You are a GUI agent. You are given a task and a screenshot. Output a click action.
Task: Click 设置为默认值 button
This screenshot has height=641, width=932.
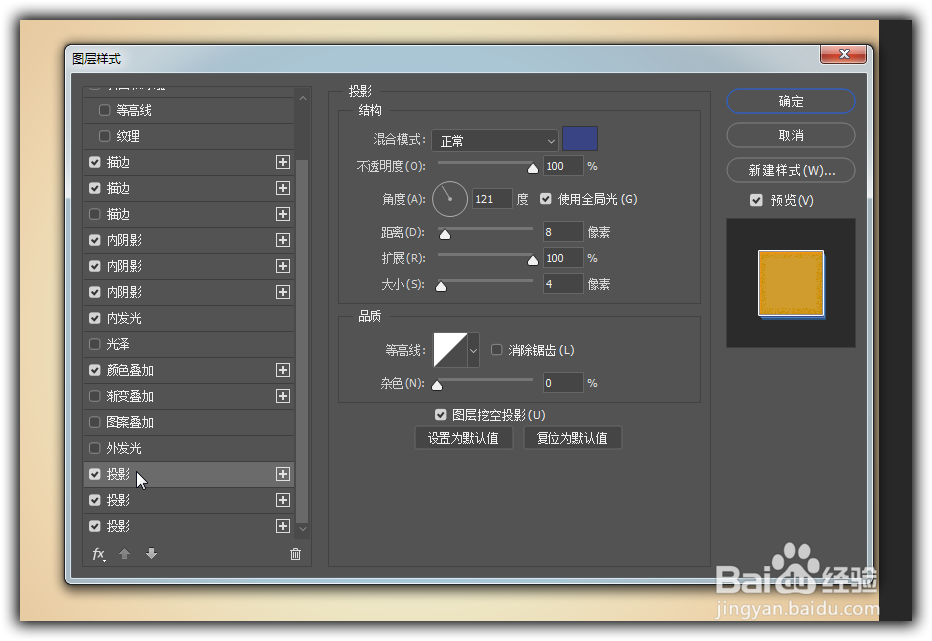(464, 438)
